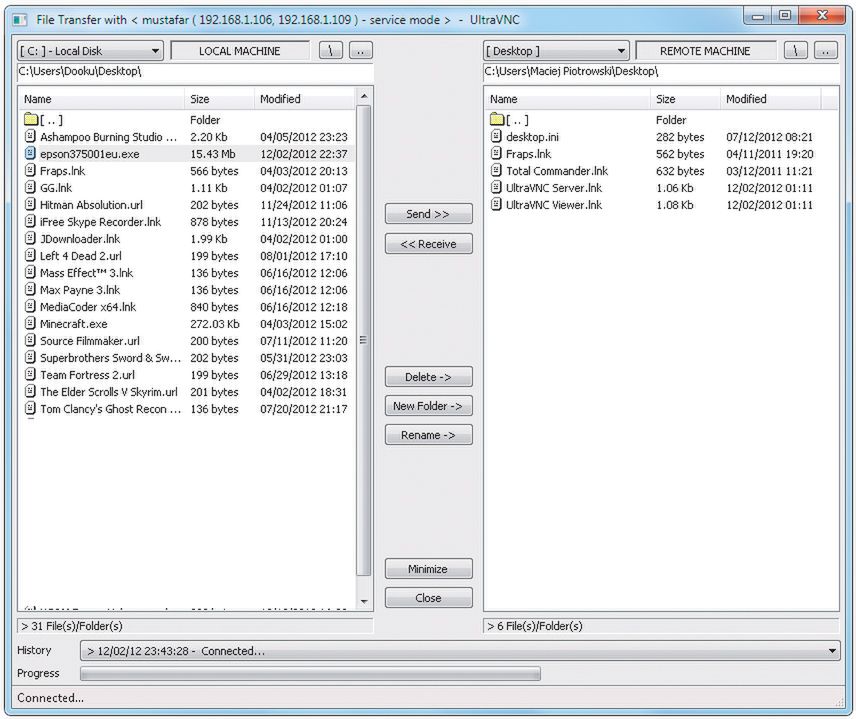Click the Ashampoo Burning Studio file icon

31,136
